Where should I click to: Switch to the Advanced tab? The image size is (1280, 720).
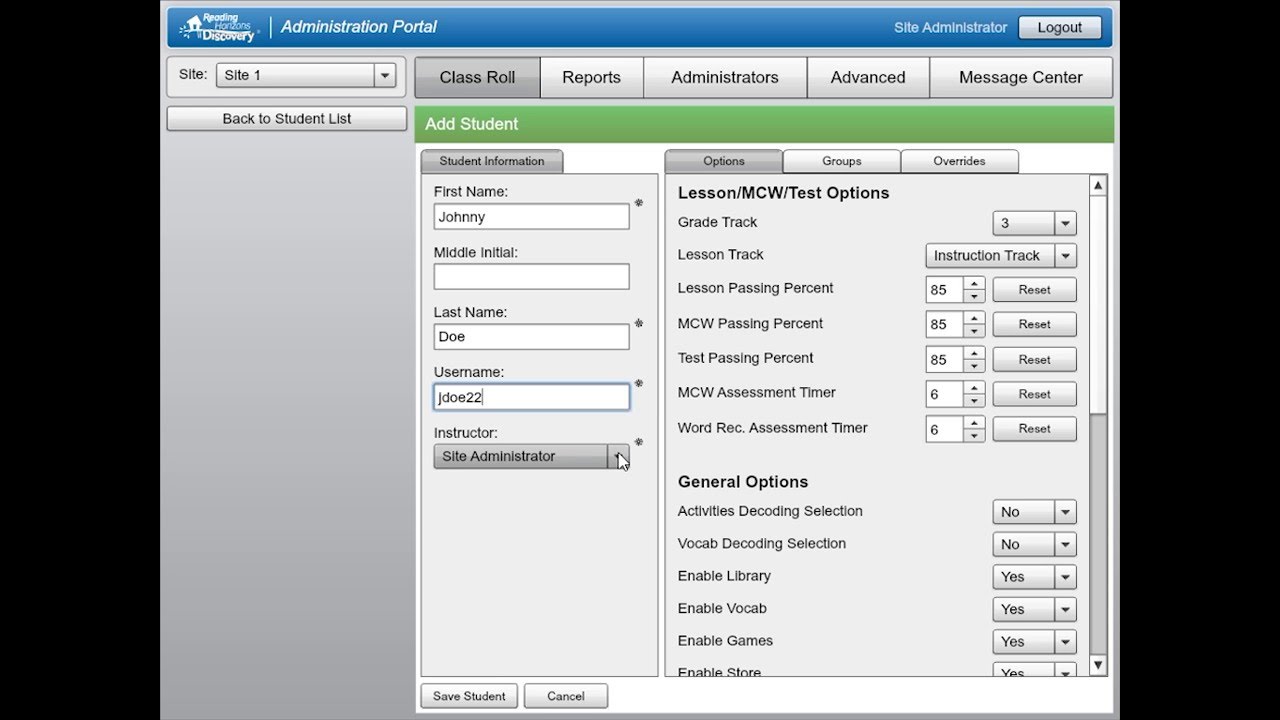(x=868, y=77)
